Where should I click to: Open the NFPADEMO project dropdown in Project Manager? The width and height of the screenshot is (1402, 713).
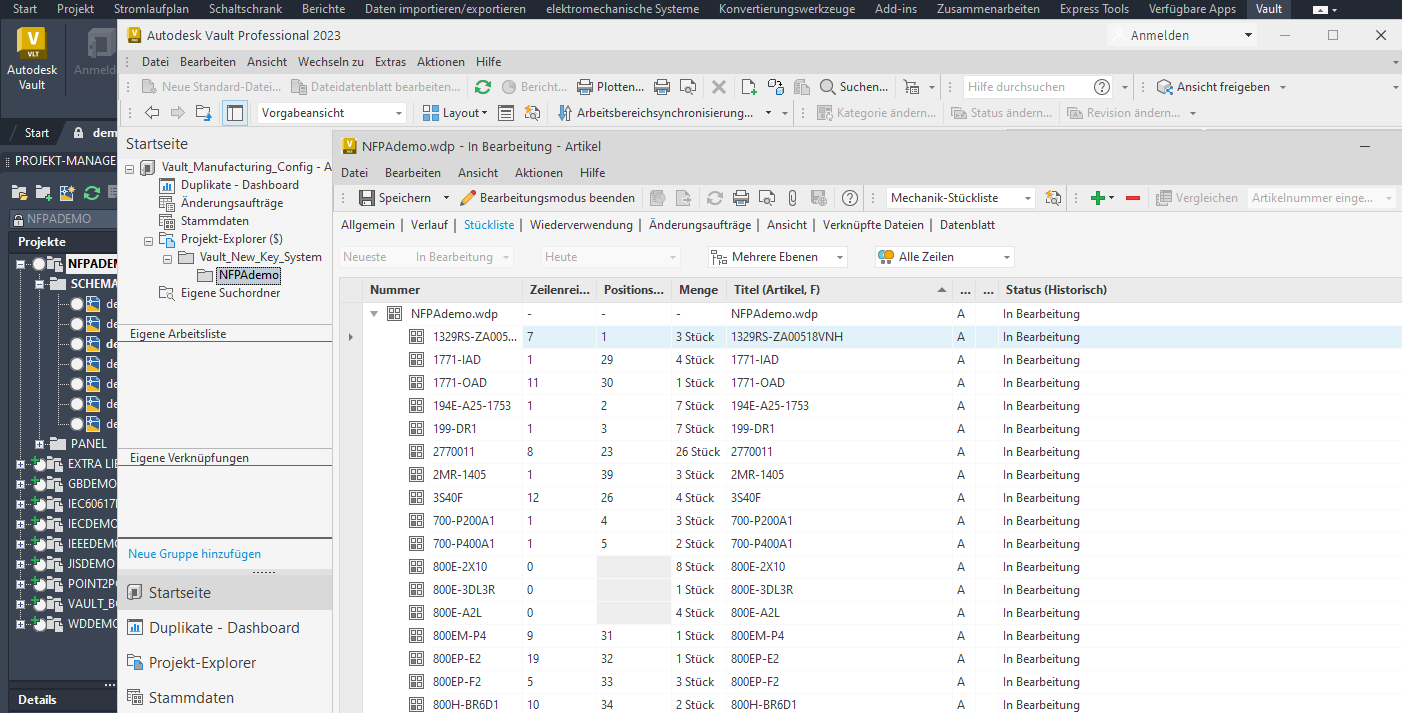click(x=62, y=219)
